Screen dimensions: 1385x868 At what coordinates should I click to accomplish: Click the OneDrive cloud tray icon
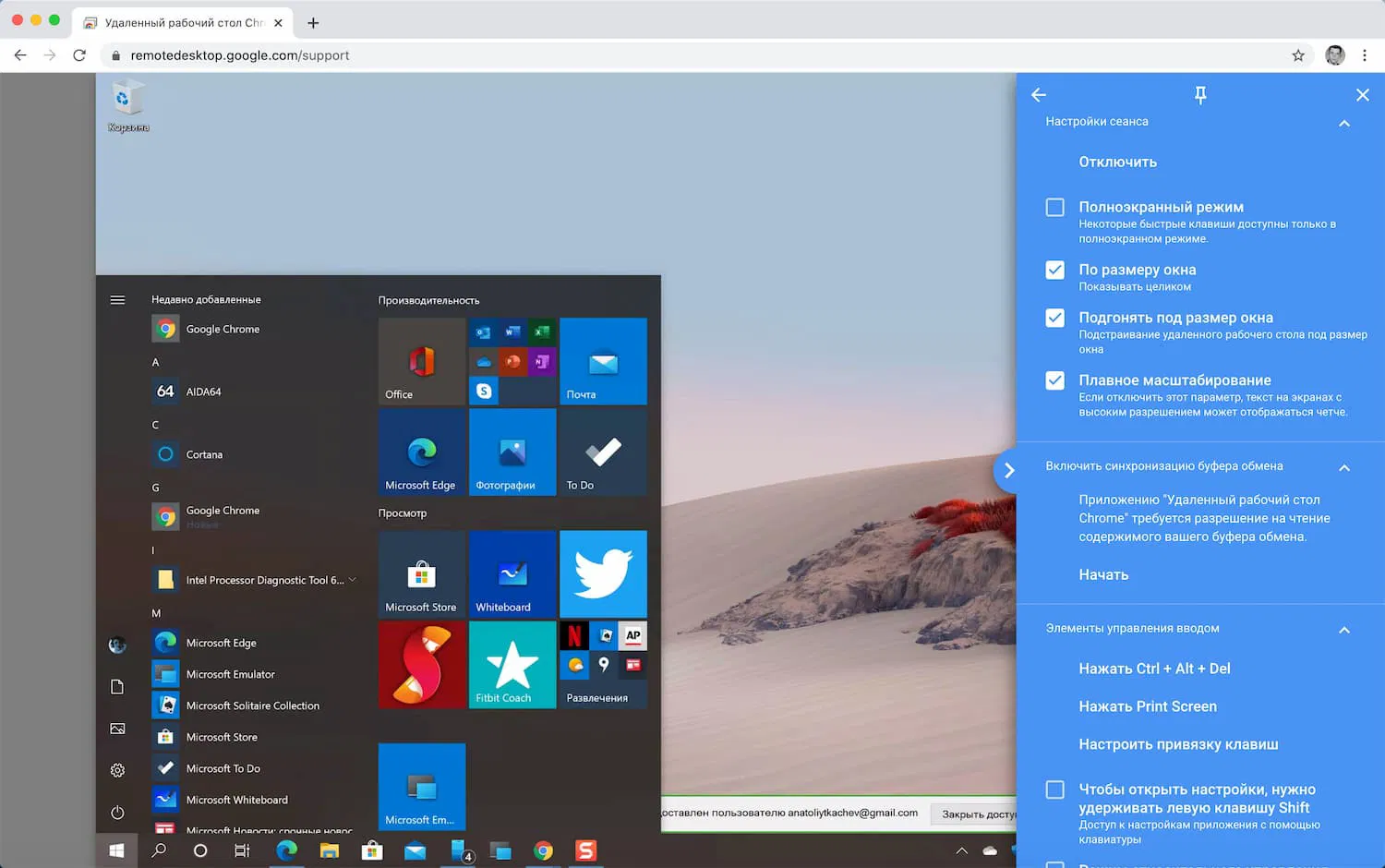coord(990,850)
